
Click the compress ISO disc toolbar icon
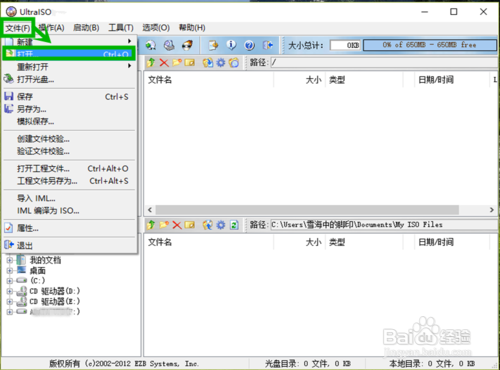click(169, 45)
